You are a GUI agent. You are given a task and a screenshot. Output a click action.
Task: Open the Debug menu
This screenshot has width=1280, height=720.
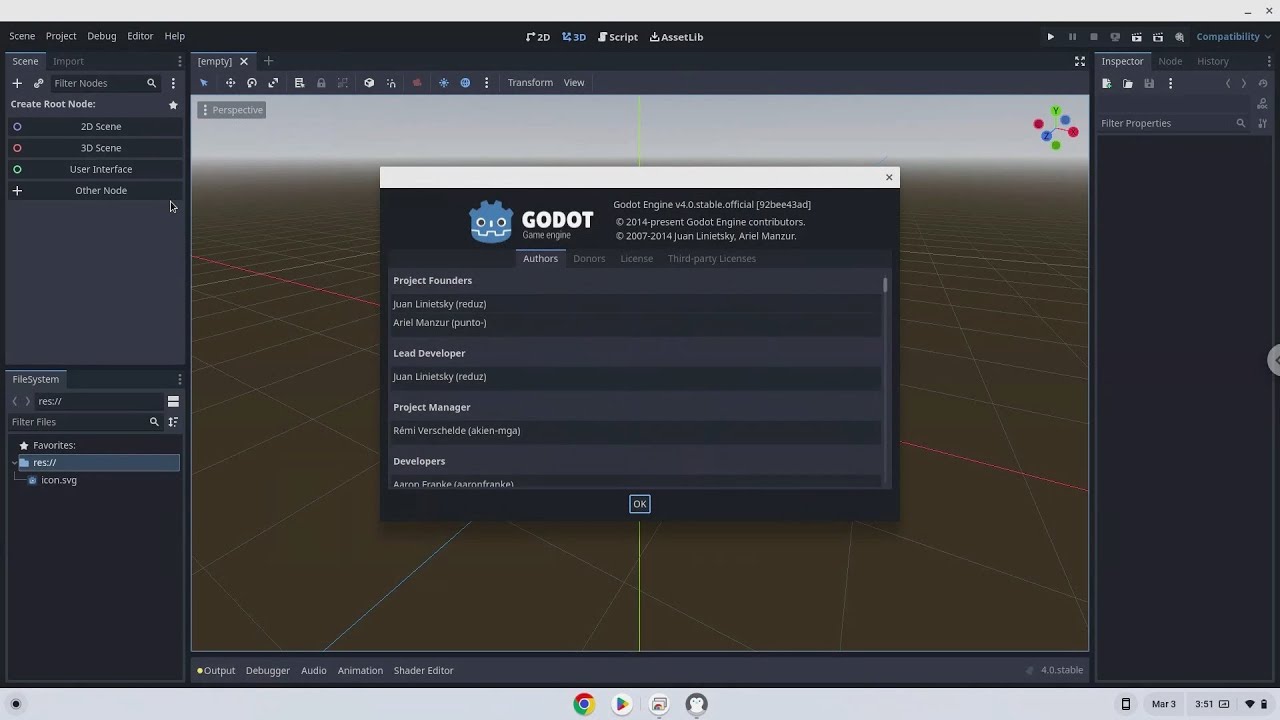[102, 36]
